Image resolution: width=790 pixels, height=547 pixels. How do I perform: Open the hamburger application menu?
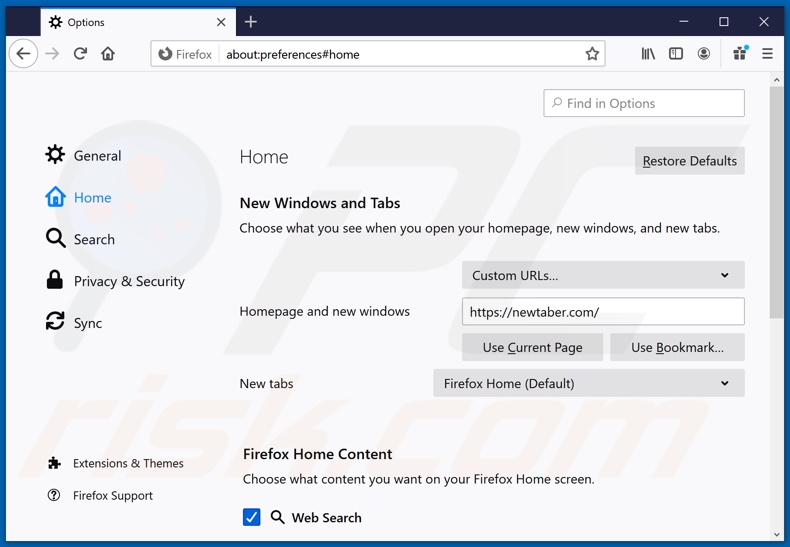tap(767, 53)
